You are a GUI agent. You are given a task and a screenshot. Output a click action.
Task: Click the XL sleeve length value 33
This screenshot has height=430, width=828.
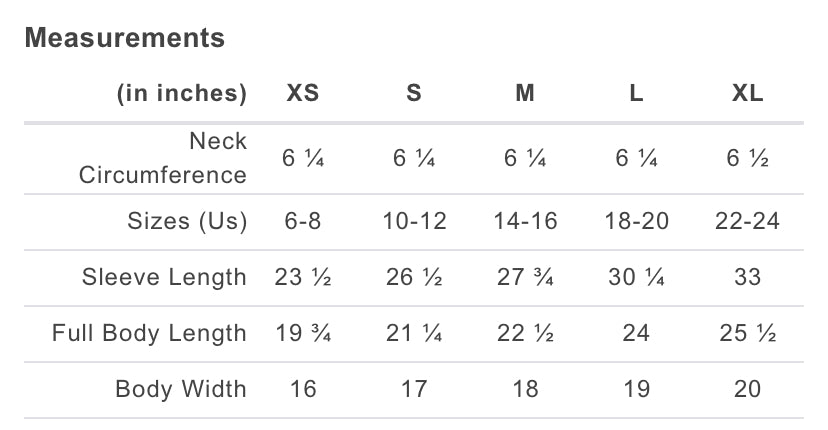tap(748, 277)
